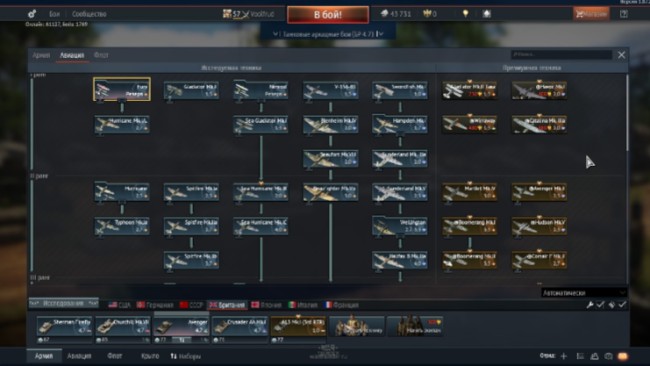Switch to the Флот tab in research window
Viewport: 650px width, 366px height.
[101, 55]
